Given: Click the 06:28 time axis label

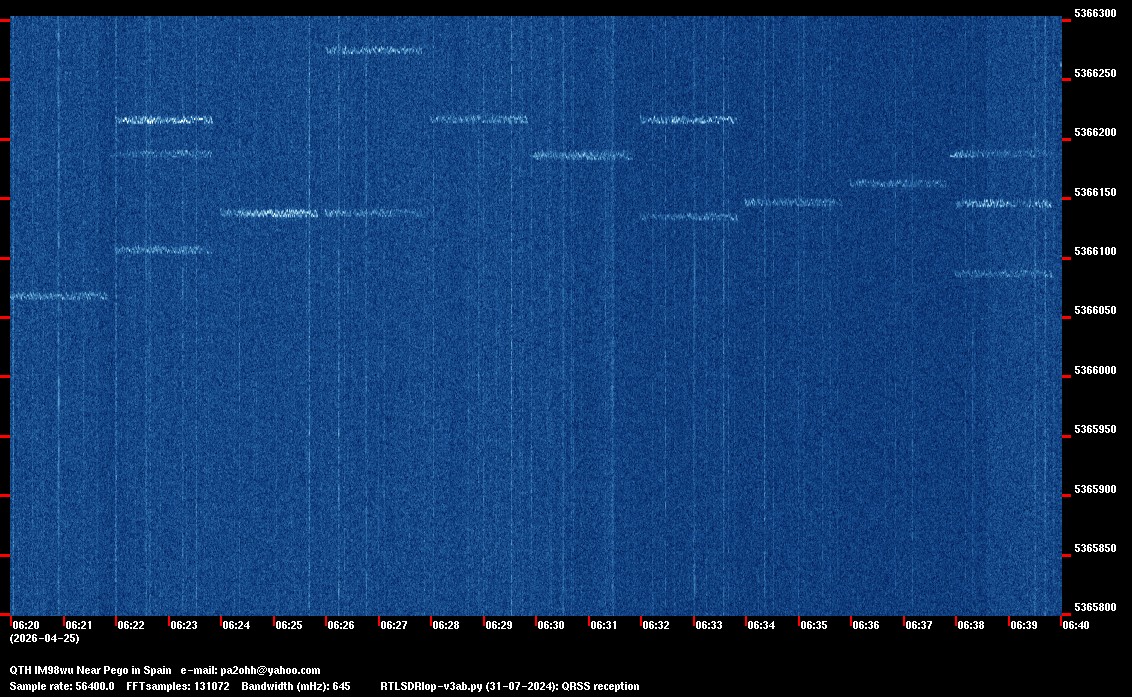Looking at the screenshot, I should [x=446, y=625].
